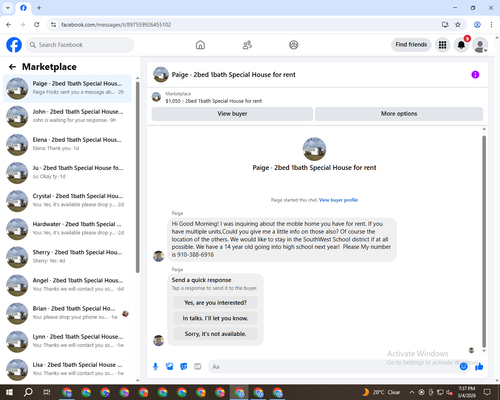Show hidden system tray icons
Screen dimensions: 500x400
[x=412, y=392]
